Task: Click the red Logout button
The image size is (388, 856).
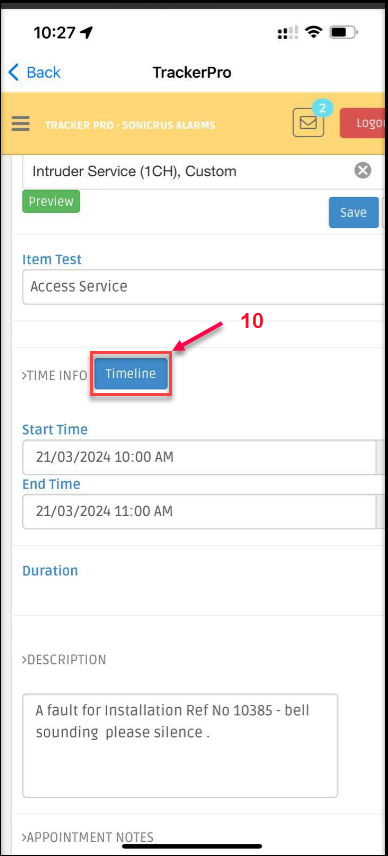Action: click(364, 123)
